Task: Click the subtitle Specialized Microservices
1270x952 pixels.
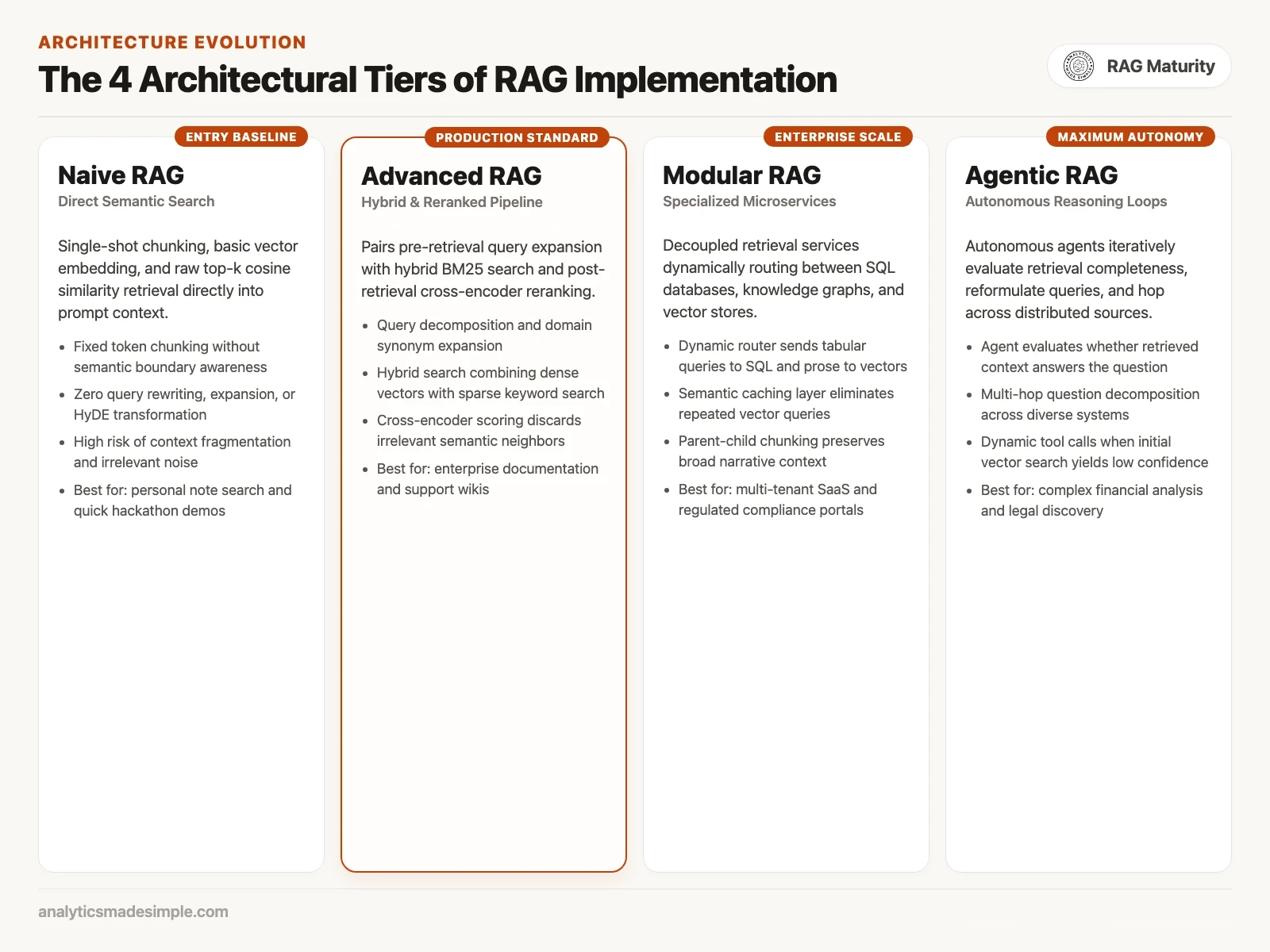Action: pyautogui.click(x=749, y=202)
